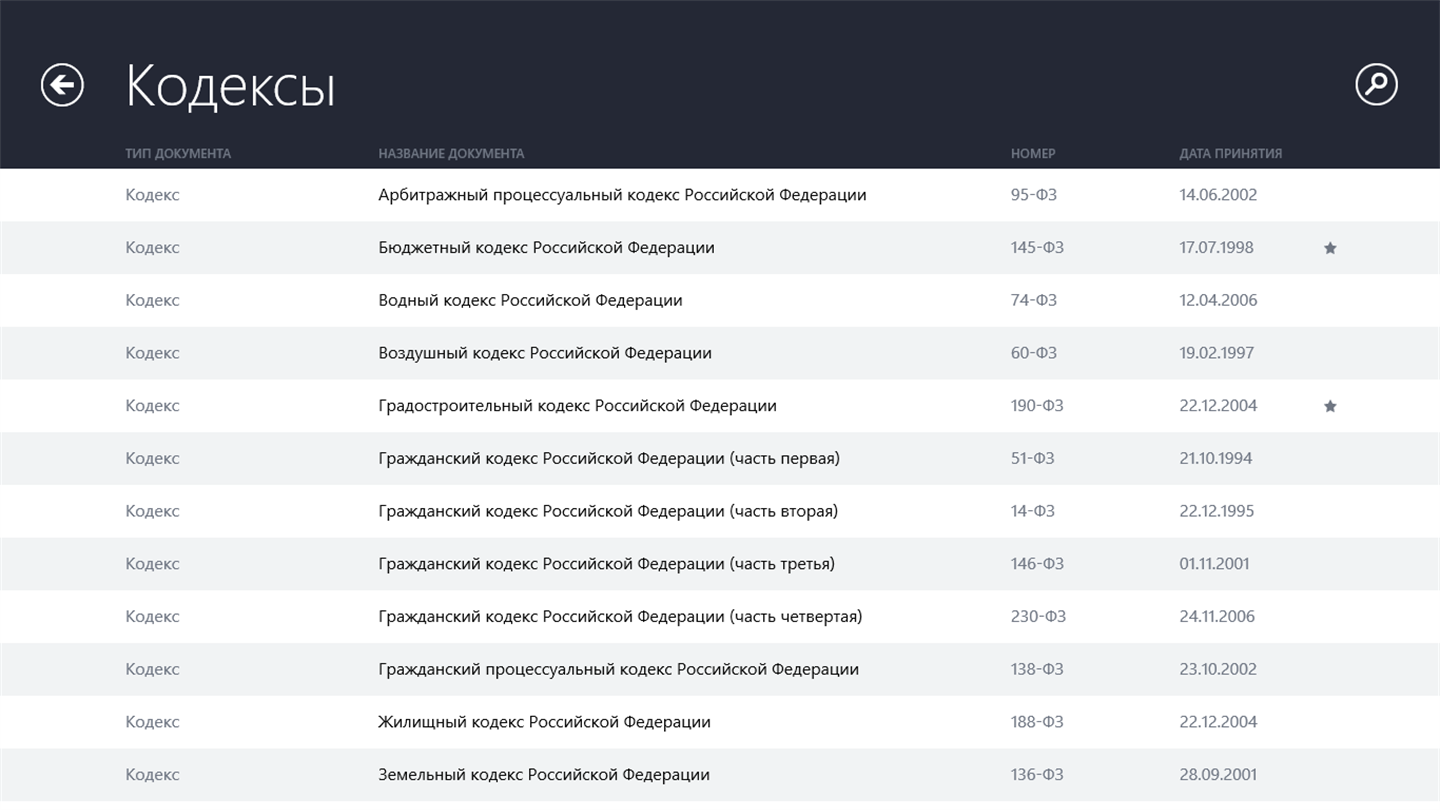Click the Номер column header
Image resolution: width=1440 pixels, height=810 pixels.
coord(1033,154)
